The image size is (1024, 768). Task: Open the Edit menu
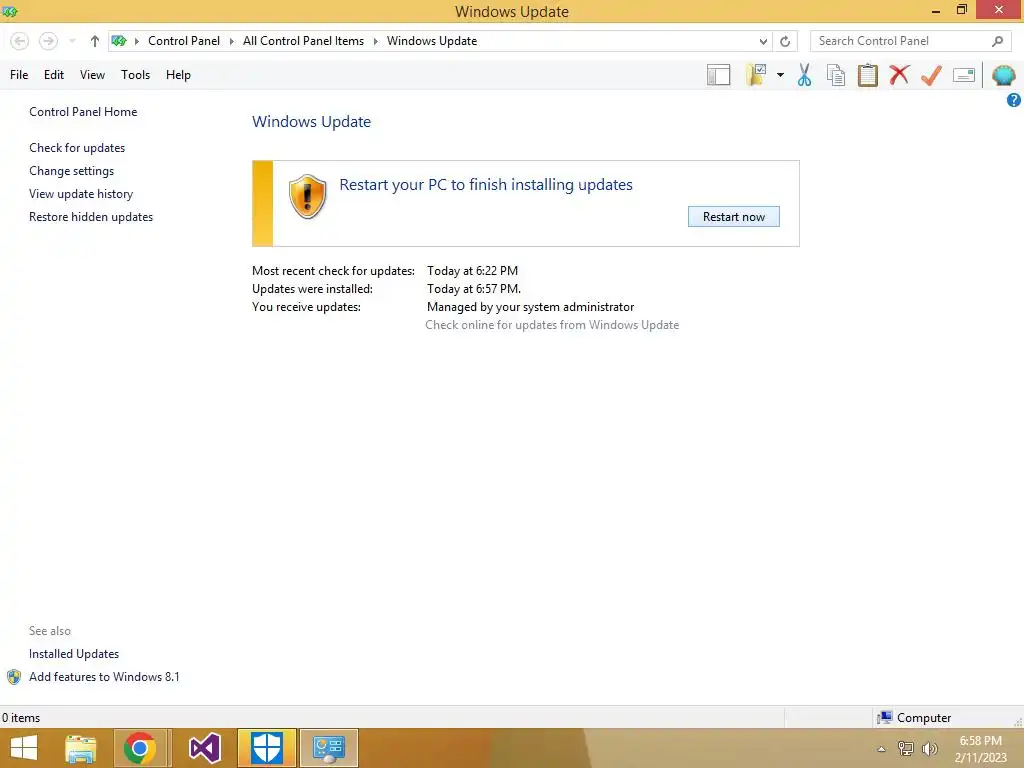(x=54, y=75)
